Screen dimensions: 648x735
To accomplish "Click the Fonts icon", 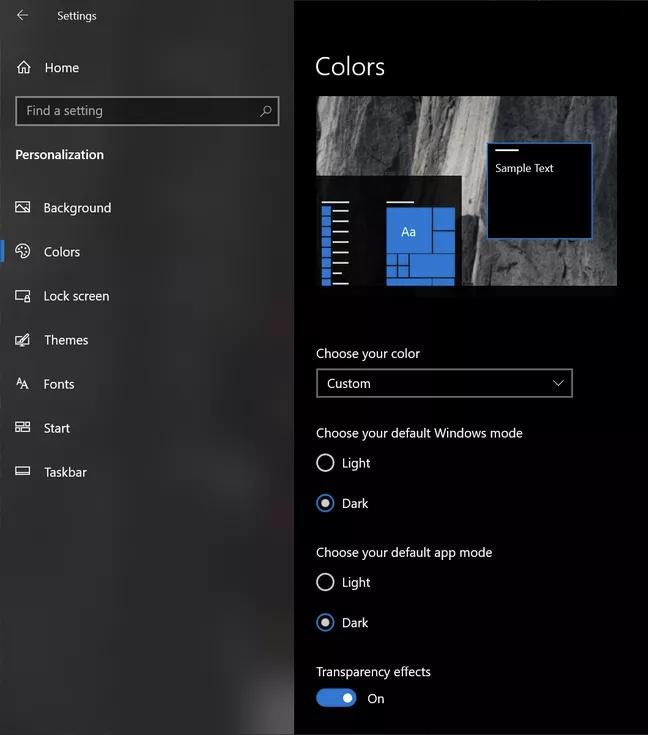I will pyautogui.click(x=22, y=384).
